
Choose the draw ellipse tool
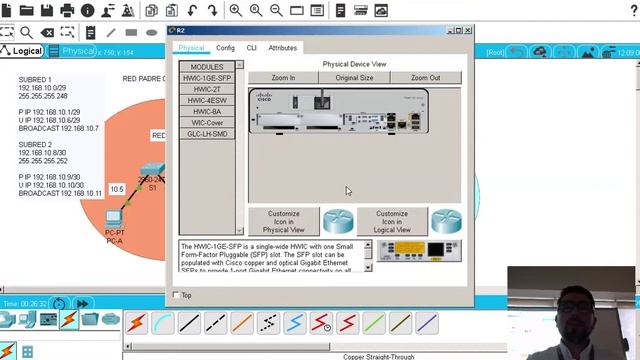(x=151, y=32)
